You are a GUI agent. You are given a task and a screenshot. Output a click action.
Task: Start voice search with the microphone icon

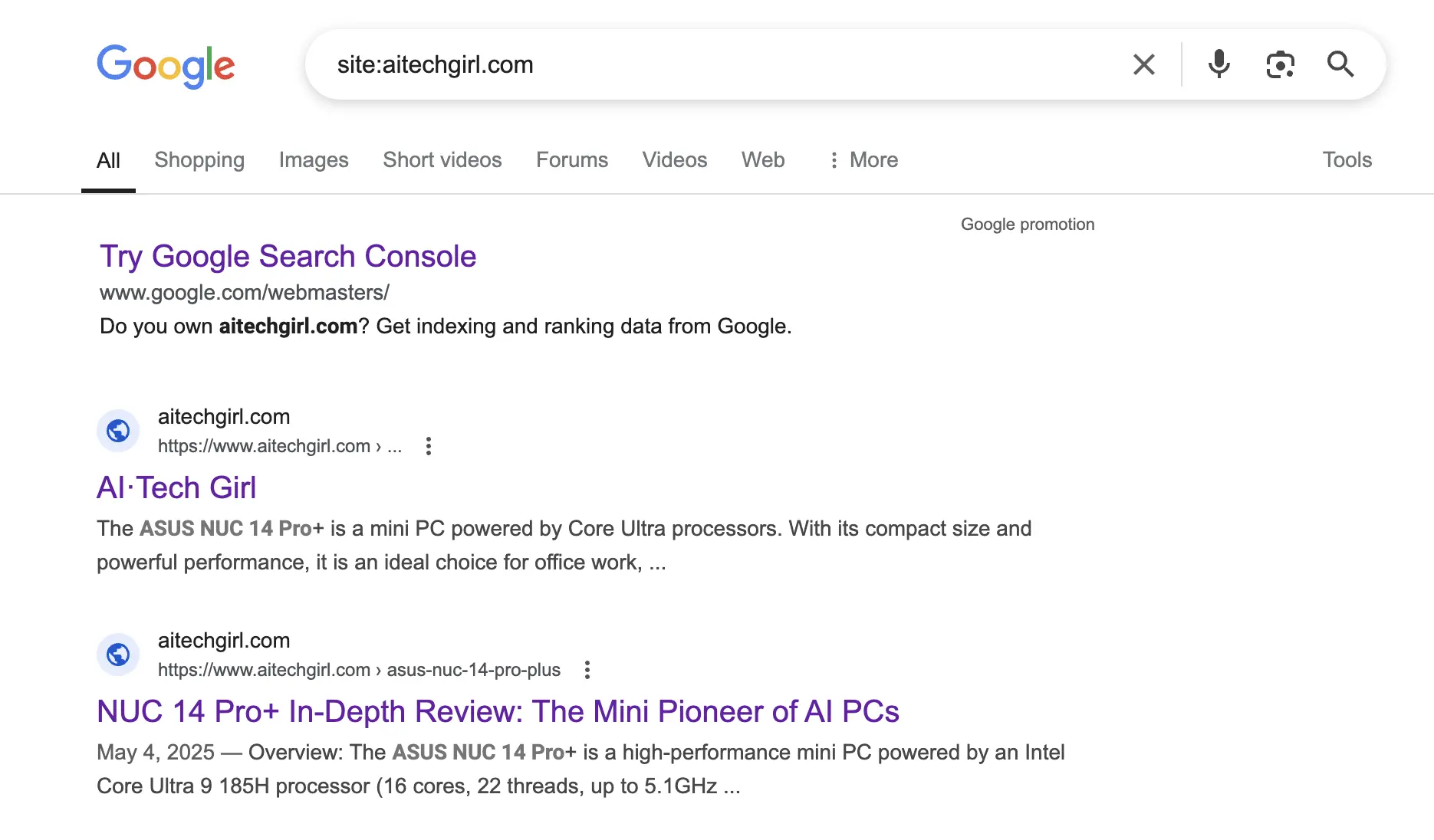[1219, 64]
